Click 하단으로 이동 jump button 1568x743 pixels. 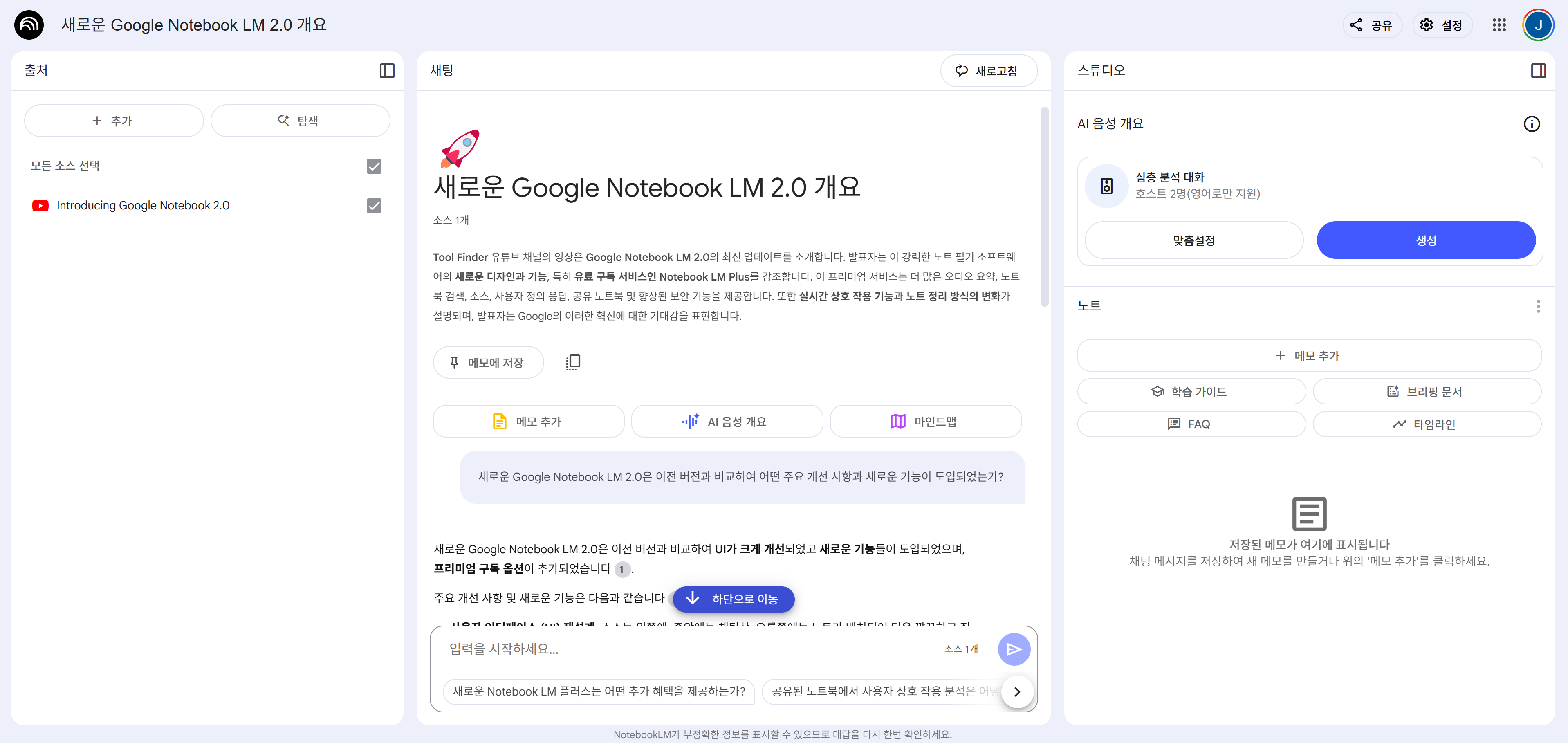[x=734, y=599]
